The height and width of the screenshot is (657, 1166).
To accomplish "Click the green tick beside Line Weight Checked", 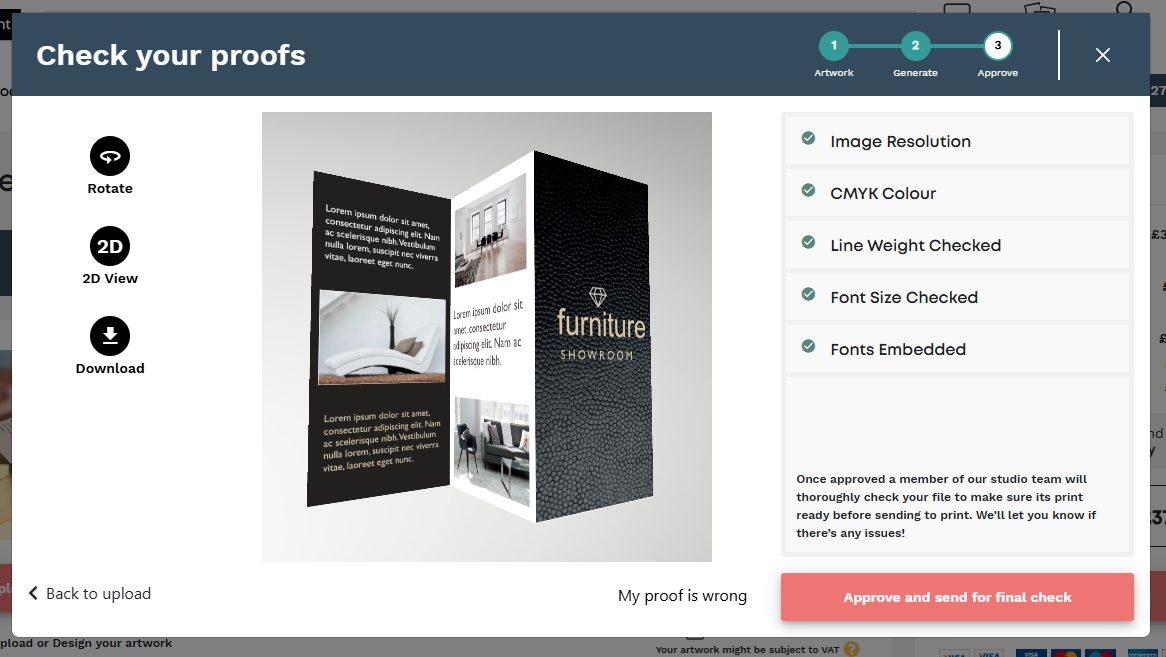I will click(808, 242).
